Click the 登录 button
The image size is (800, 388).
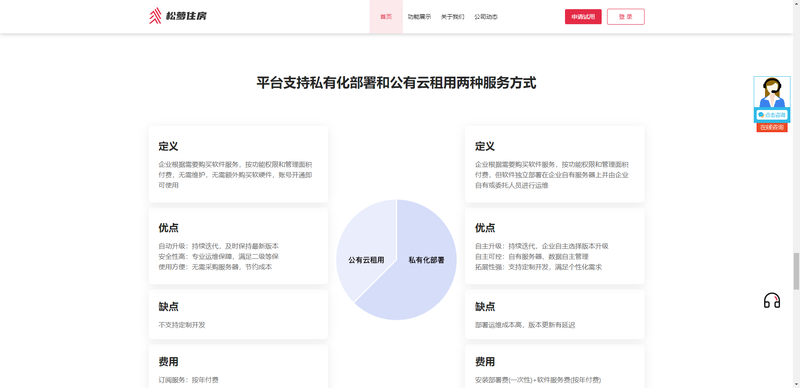[626, 17]
